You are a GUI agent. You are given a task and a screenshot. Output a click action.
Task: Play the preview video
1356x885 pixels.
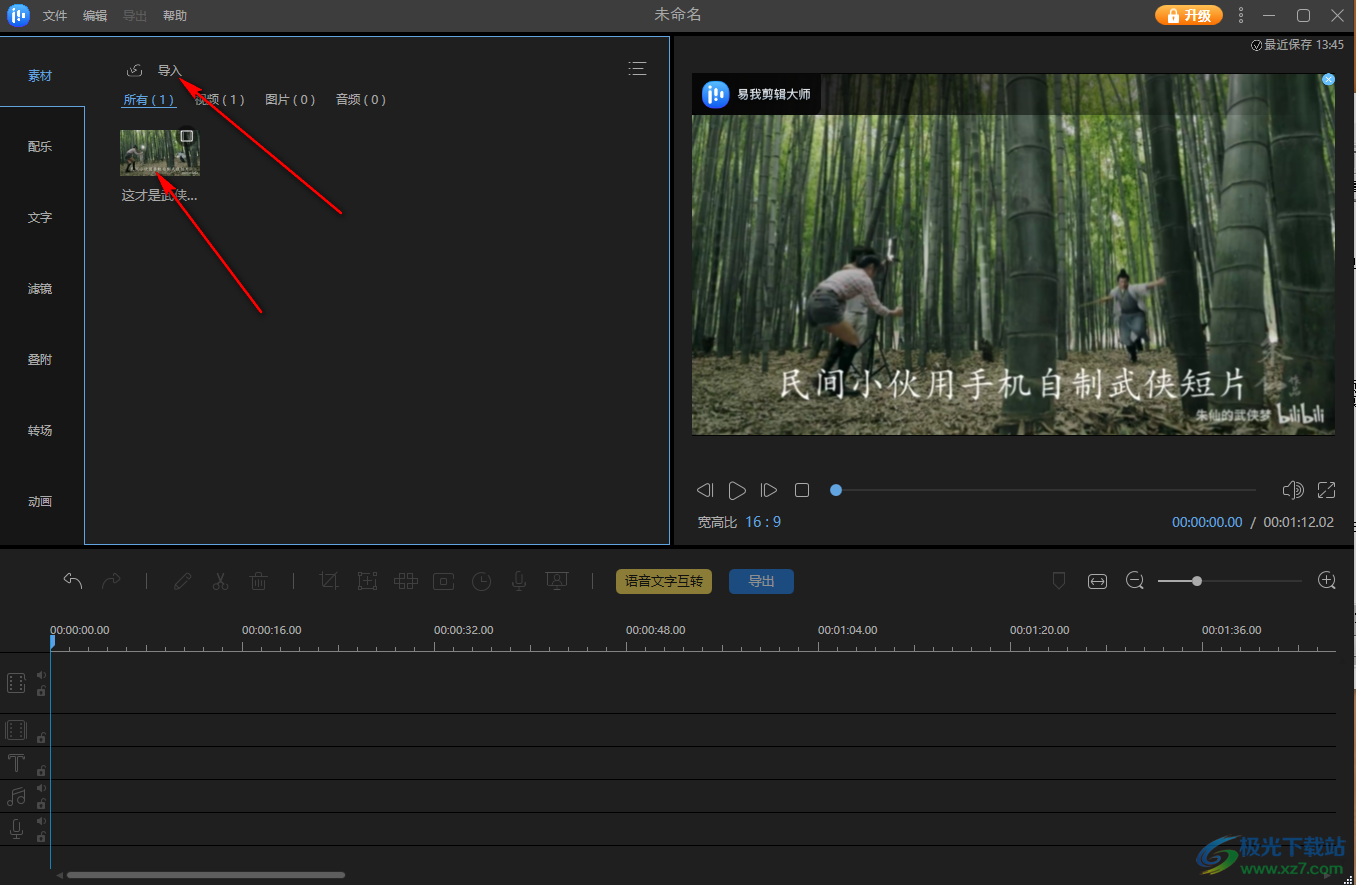pos(737,490)
